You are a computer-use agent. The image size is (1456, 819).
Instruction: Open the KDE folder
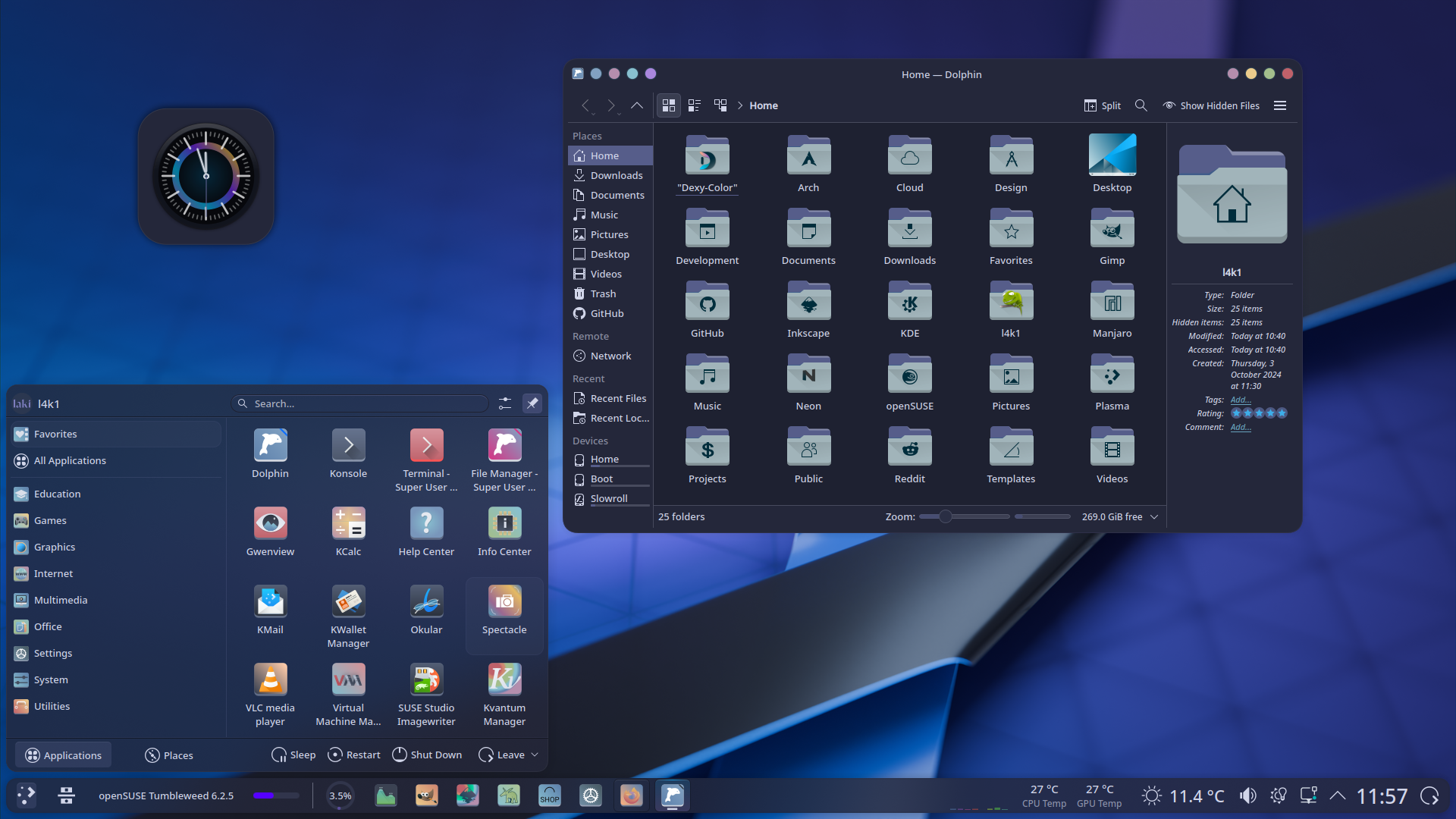pyautogui.click(x=909, y=310)
